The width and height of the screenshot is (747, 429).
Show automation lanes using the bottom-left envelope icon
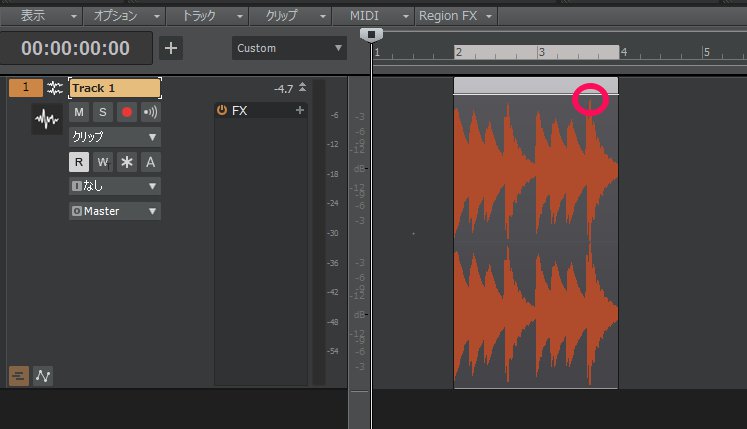click(x=45, y=376)
